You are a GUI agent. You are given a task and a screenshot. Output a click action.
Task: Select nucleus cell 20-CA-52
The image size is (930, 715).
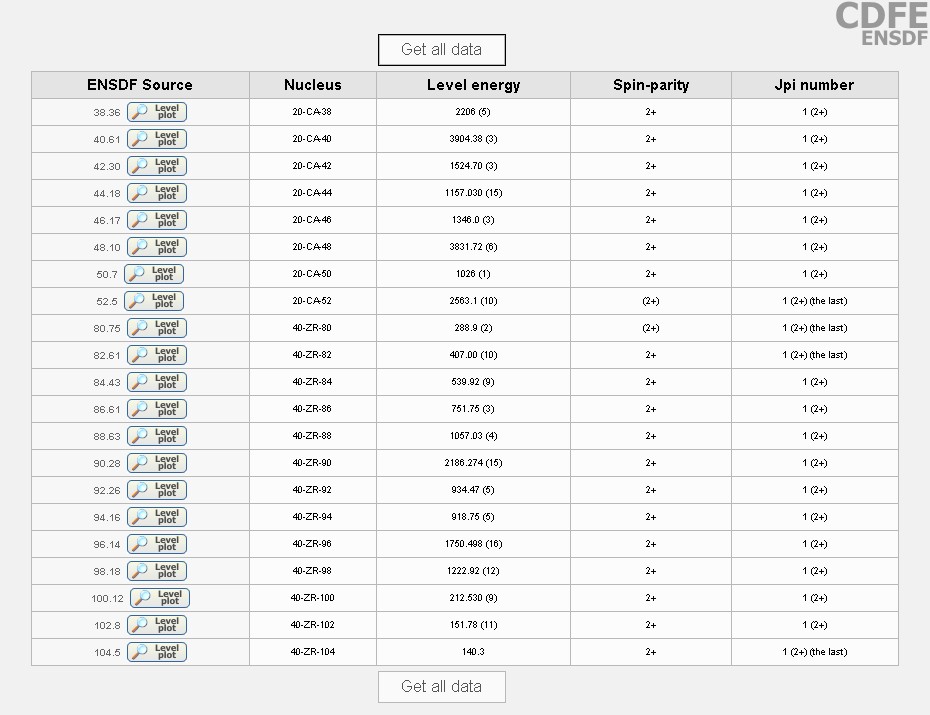click(312, 301)
